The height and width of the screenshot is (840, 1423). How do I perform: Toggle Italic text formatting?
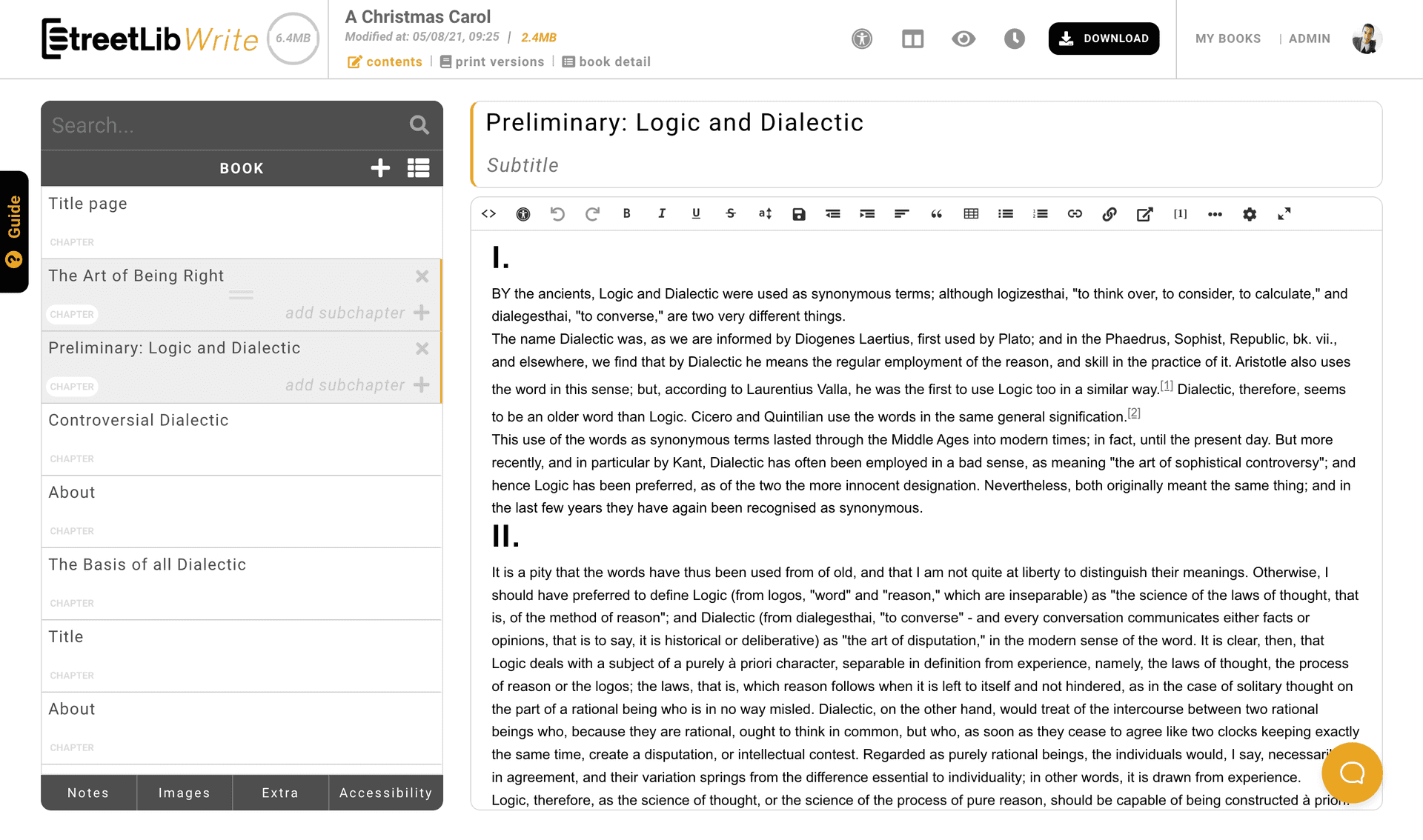coord(662,213)
